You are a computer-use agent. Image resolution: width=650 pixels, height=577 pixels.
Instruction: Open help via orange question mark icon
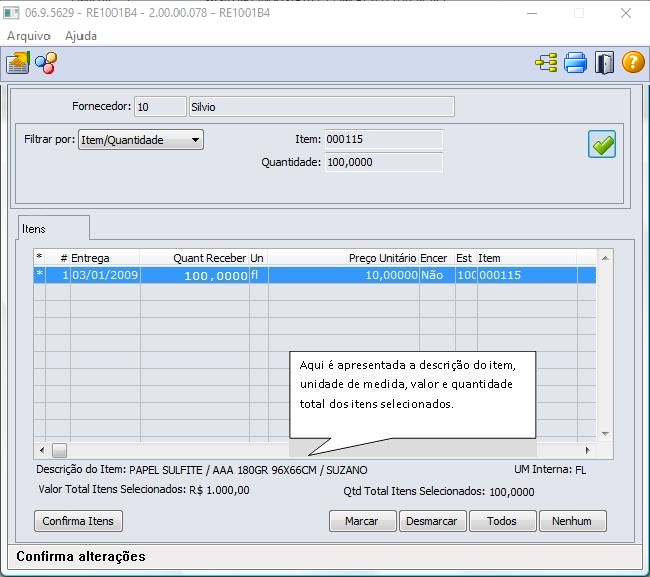[x=633, y=62]
